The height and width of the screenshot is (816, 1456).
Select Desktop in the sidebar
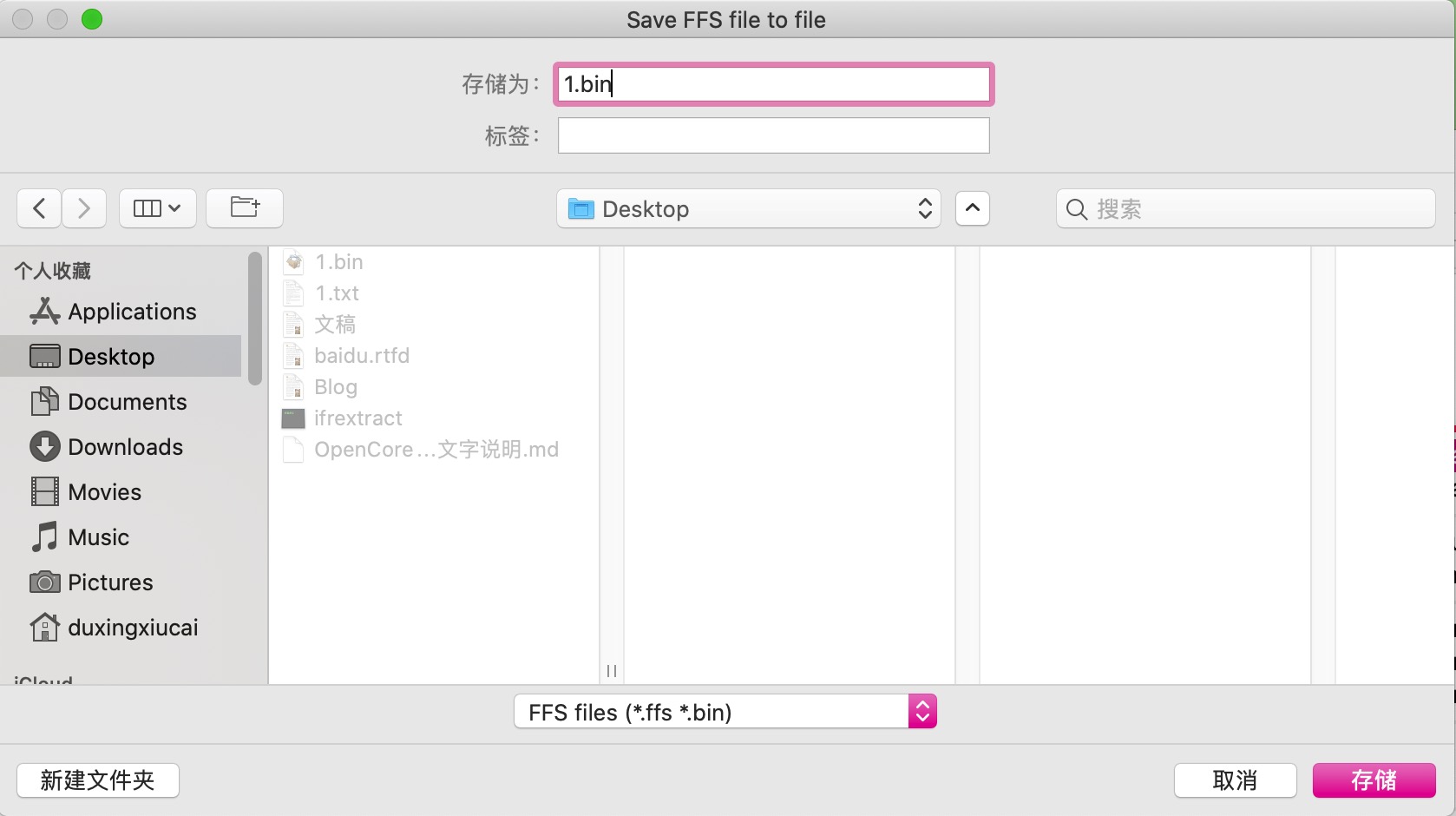[121, 357]
